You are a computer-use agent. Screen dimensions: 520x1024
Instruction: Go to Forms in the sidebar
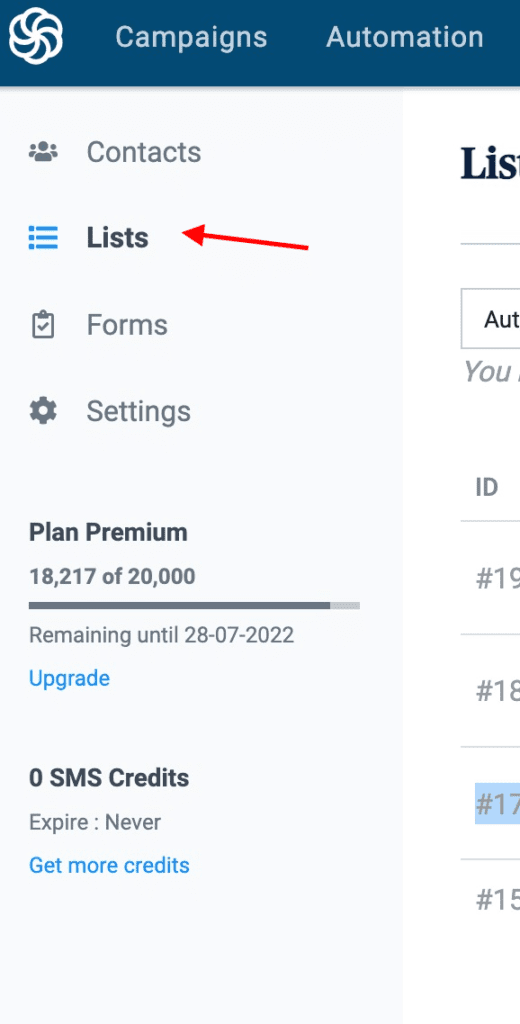[x=127, y=325]
